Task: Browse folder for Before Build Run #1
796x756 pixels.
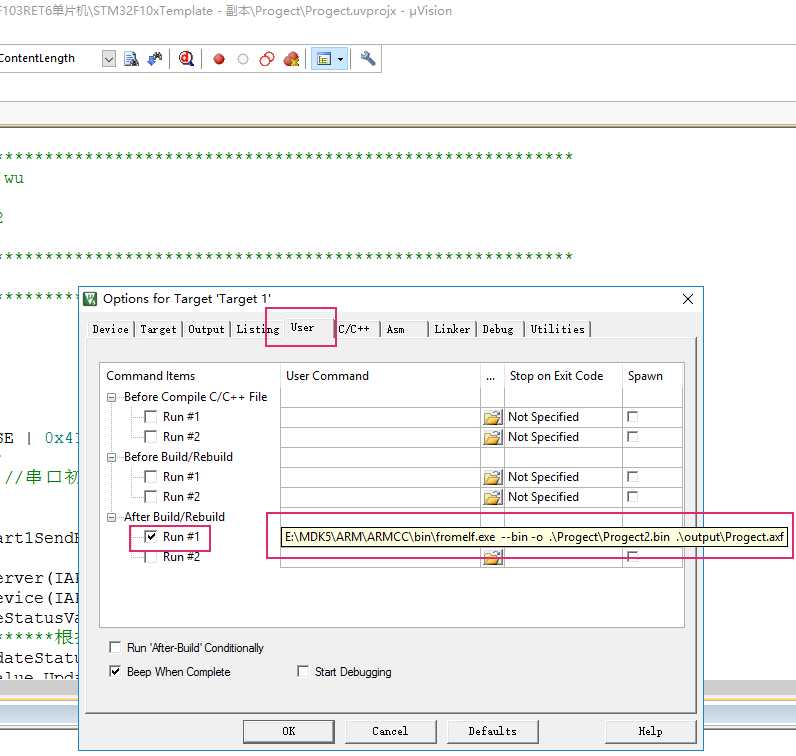Action: click(492, 477)
